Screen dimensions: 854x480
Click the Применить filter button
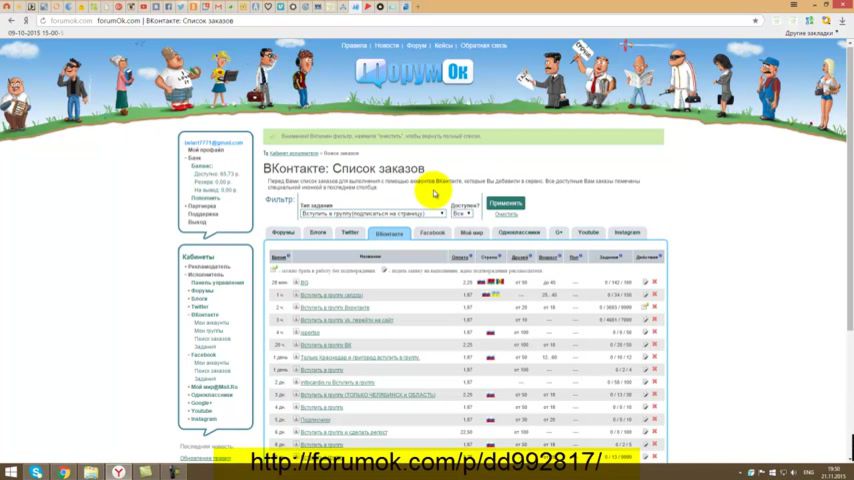tap(505, 203)
